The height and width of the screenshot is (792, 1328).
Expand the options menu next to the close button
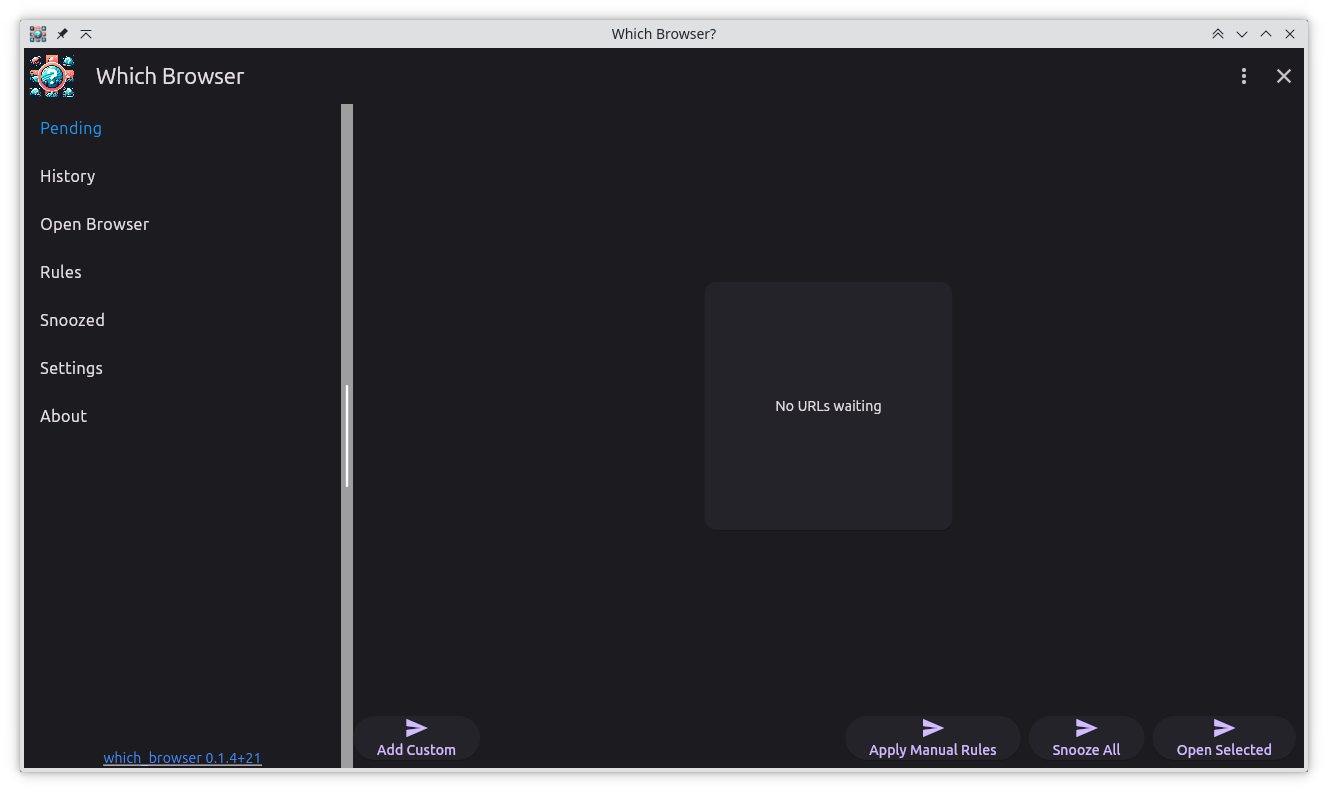coord(1243,76)
